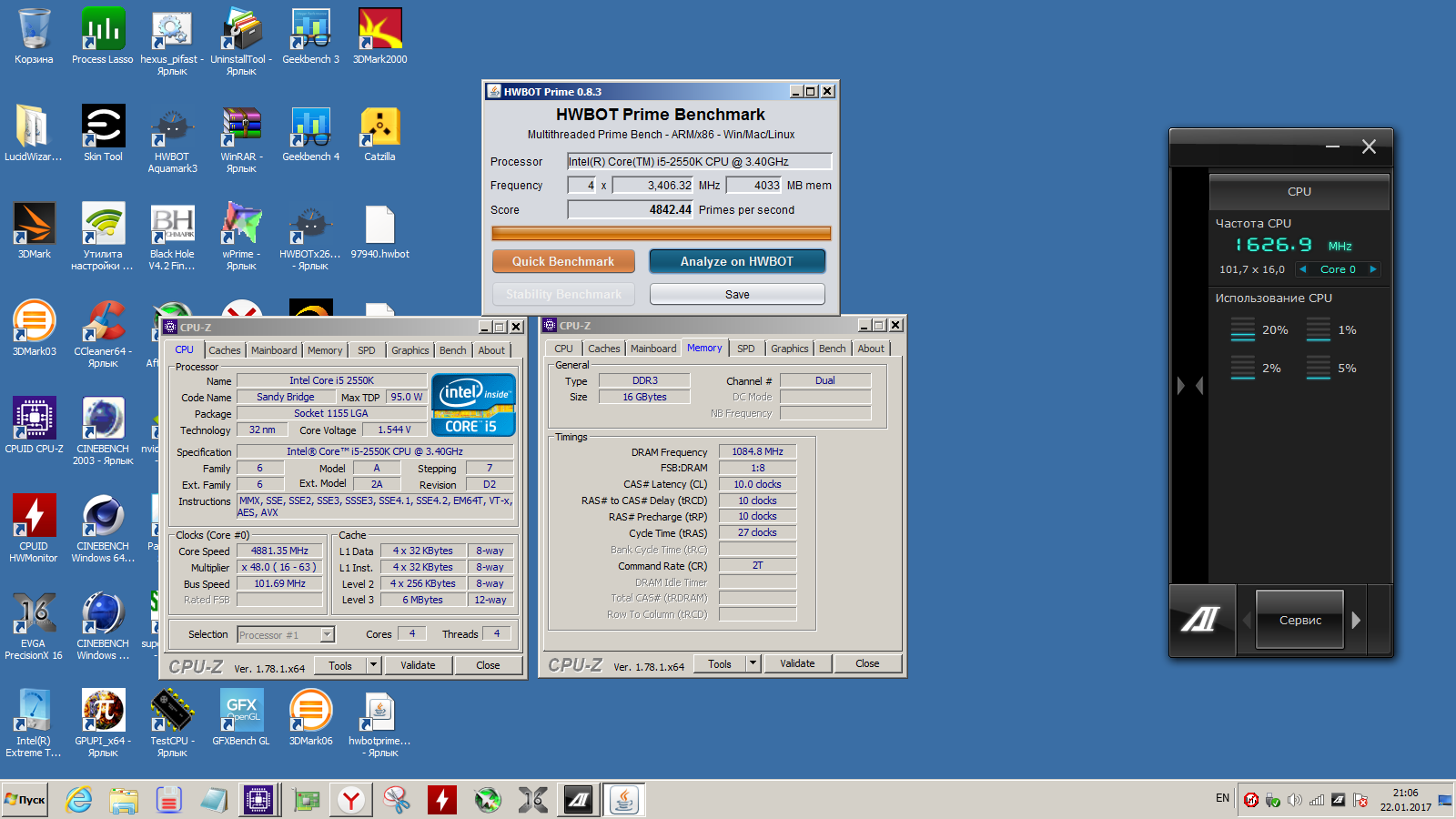Click the HWBOT Prime Score field
Viewport: 1456px width, 819px height.
click(631, 209)
